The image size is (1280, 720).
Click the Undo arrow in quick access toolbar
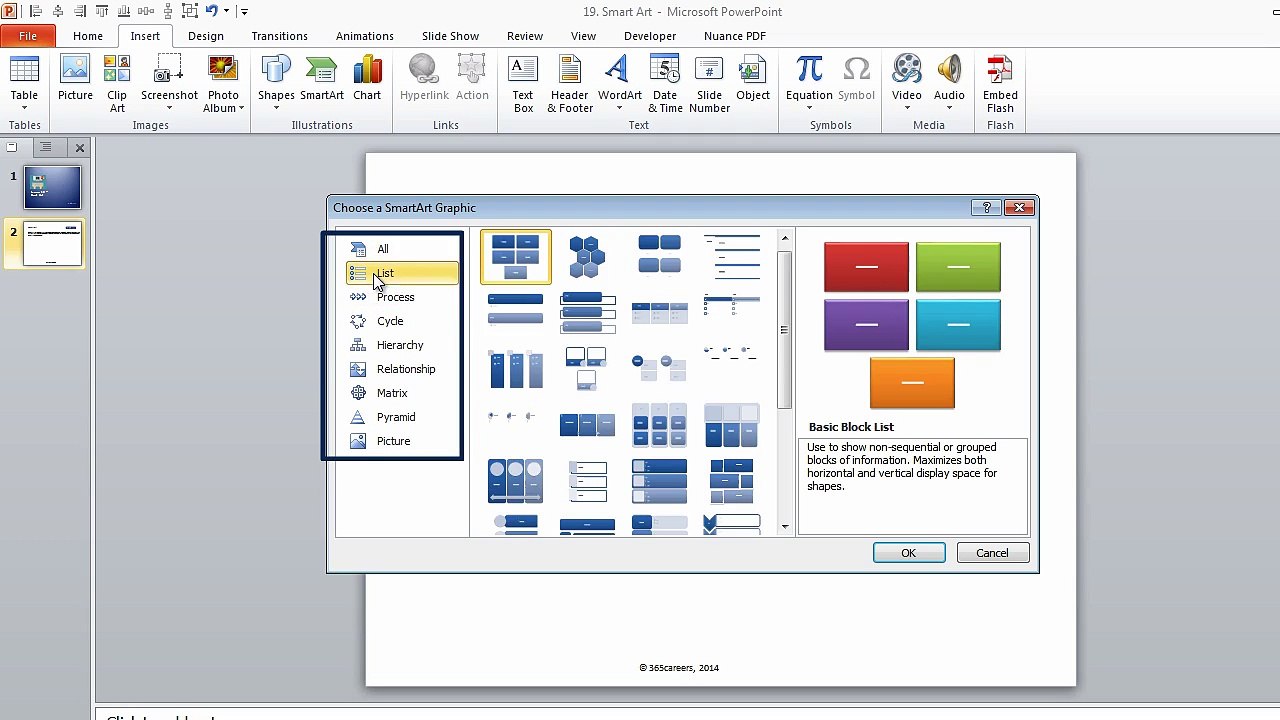tap(211, 11)
